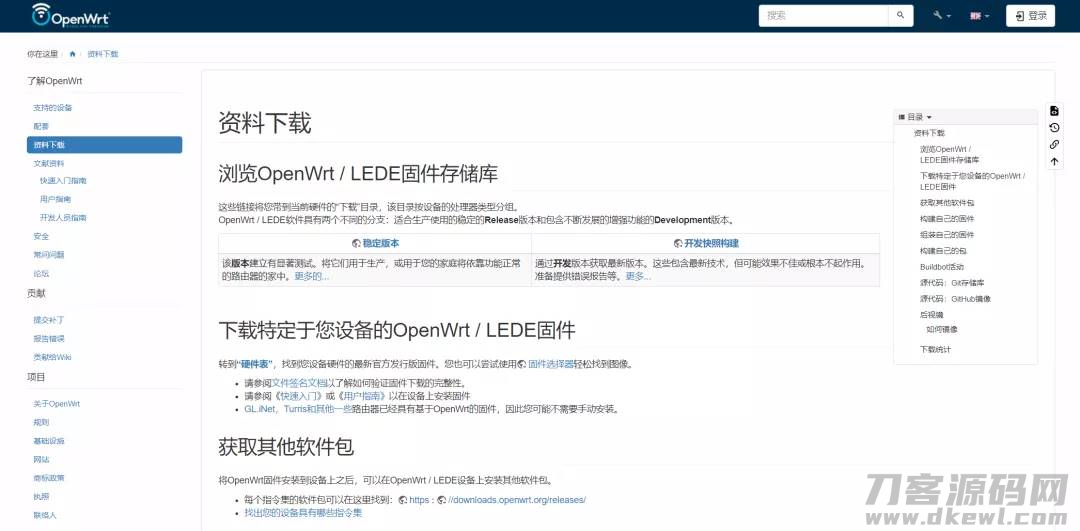Image resolution: width=1080 pixels, height=531 pixels.
Task: Open 常问问题 in the sidebar
Action: point(49,255)
